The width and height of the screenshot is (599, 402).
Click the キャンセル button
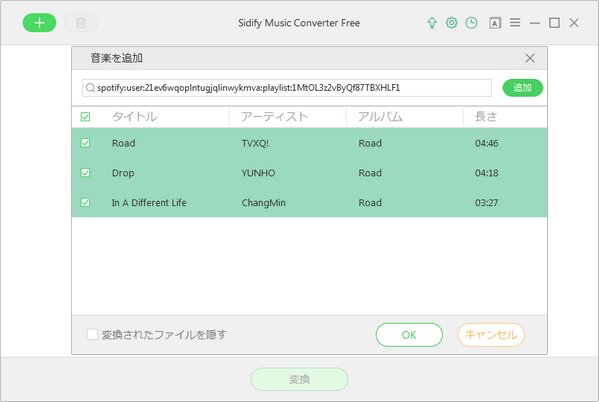pos(491,335)
